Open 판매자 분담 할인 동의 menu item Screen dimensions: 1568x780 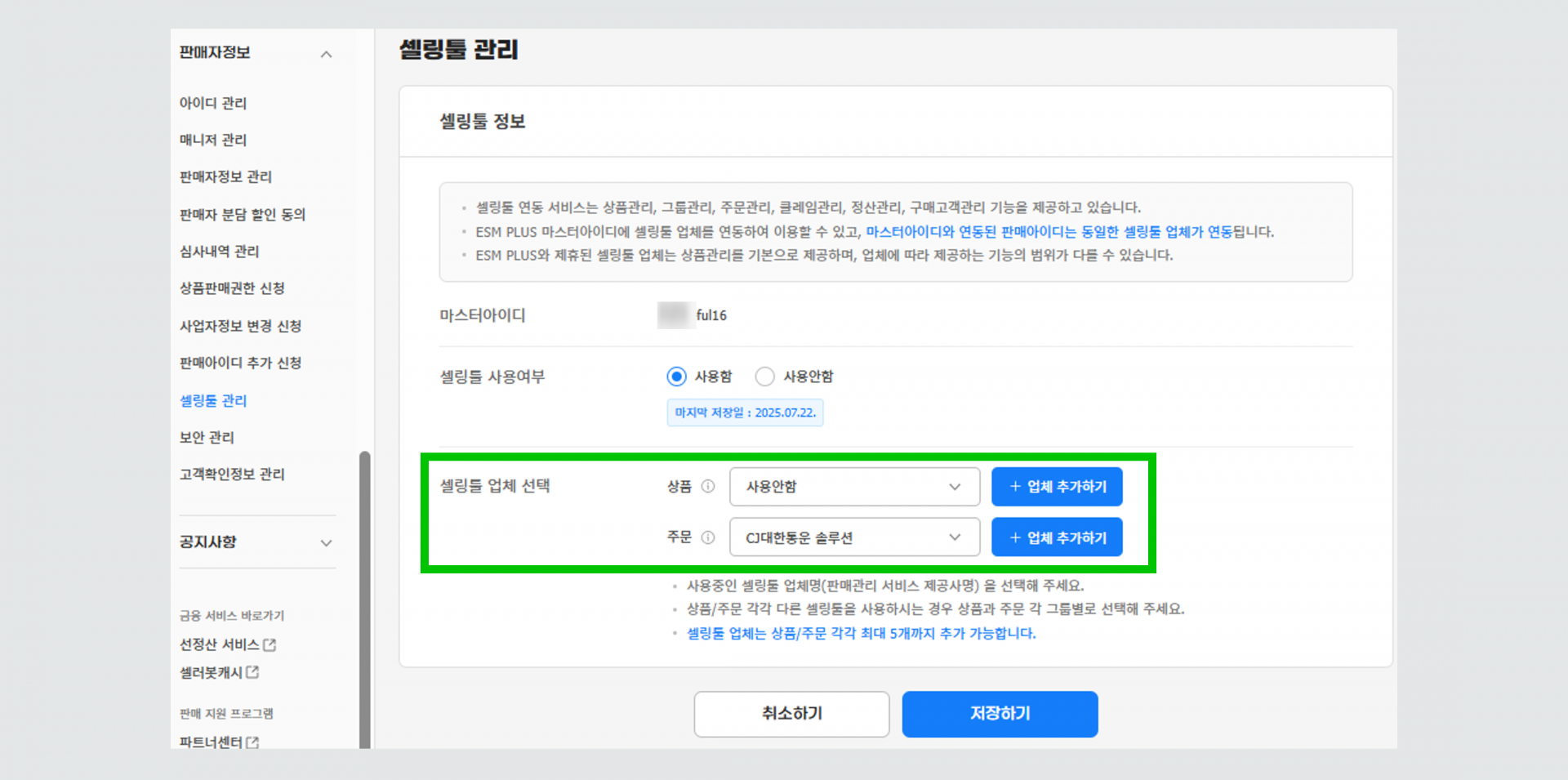[243, 214]
